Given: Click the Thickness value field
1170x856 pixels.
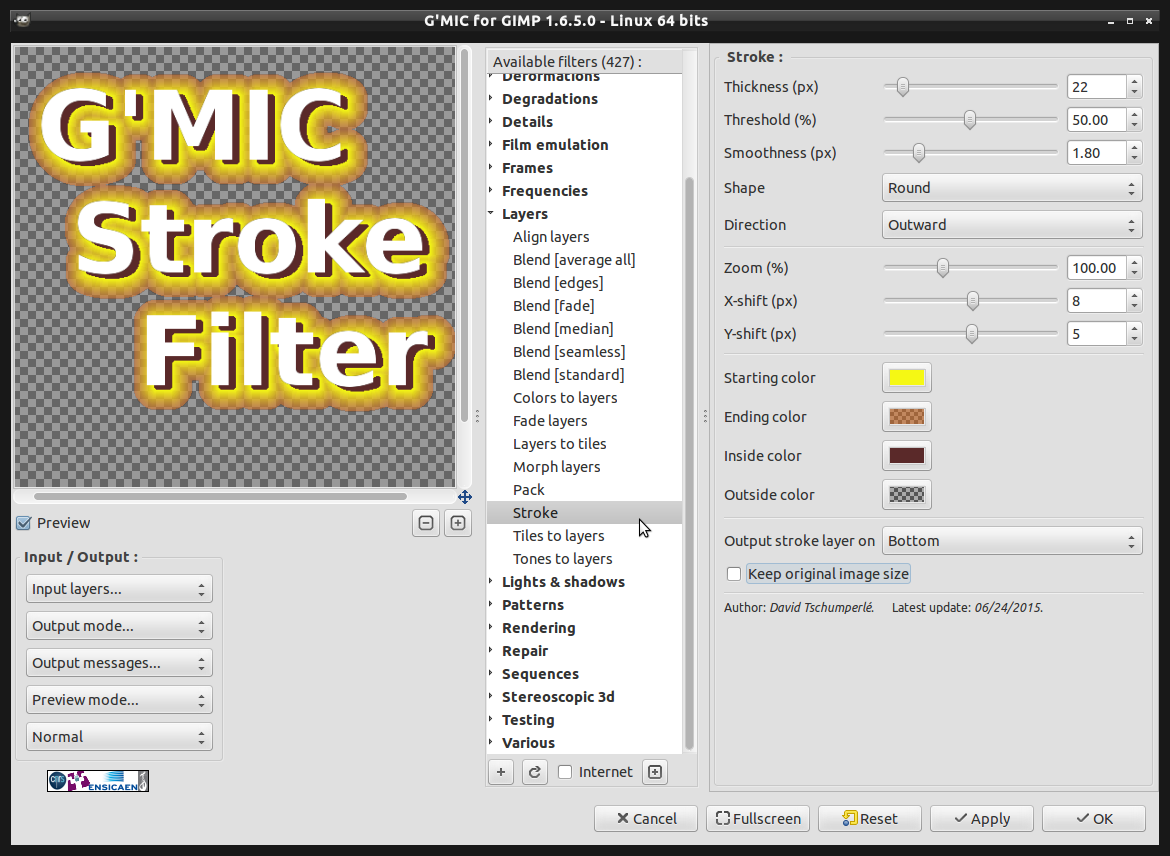Looking at the screenshot, I should (1097, 87).
